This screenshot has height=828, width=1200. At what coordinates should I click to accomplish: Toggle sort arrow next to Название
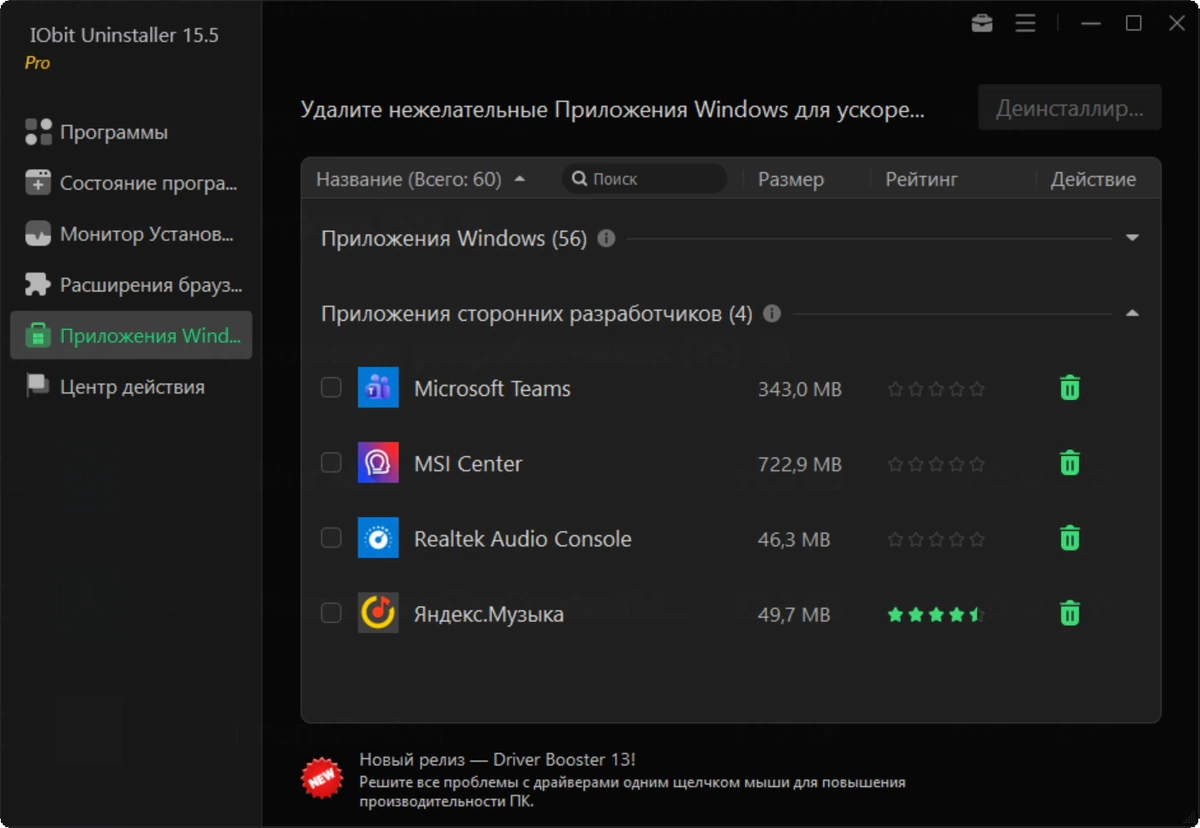pos(519,179)
